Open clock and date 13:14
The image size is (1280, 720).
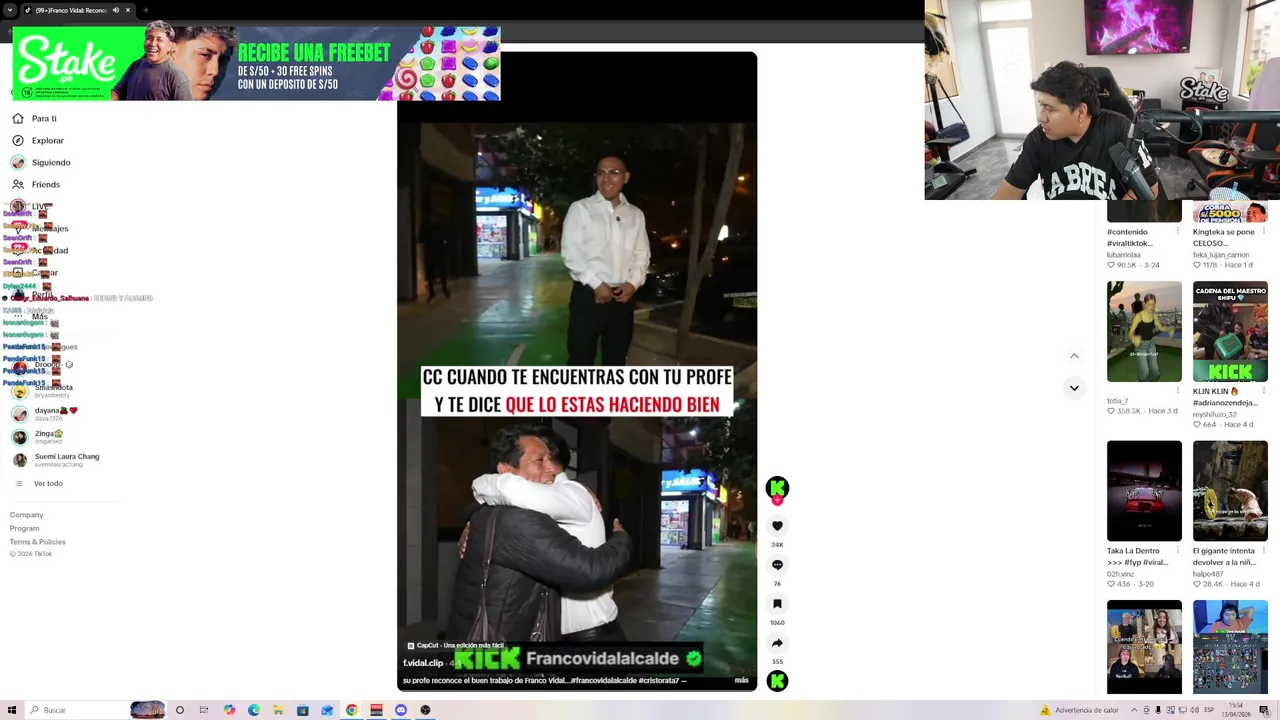click(1236, 710)
